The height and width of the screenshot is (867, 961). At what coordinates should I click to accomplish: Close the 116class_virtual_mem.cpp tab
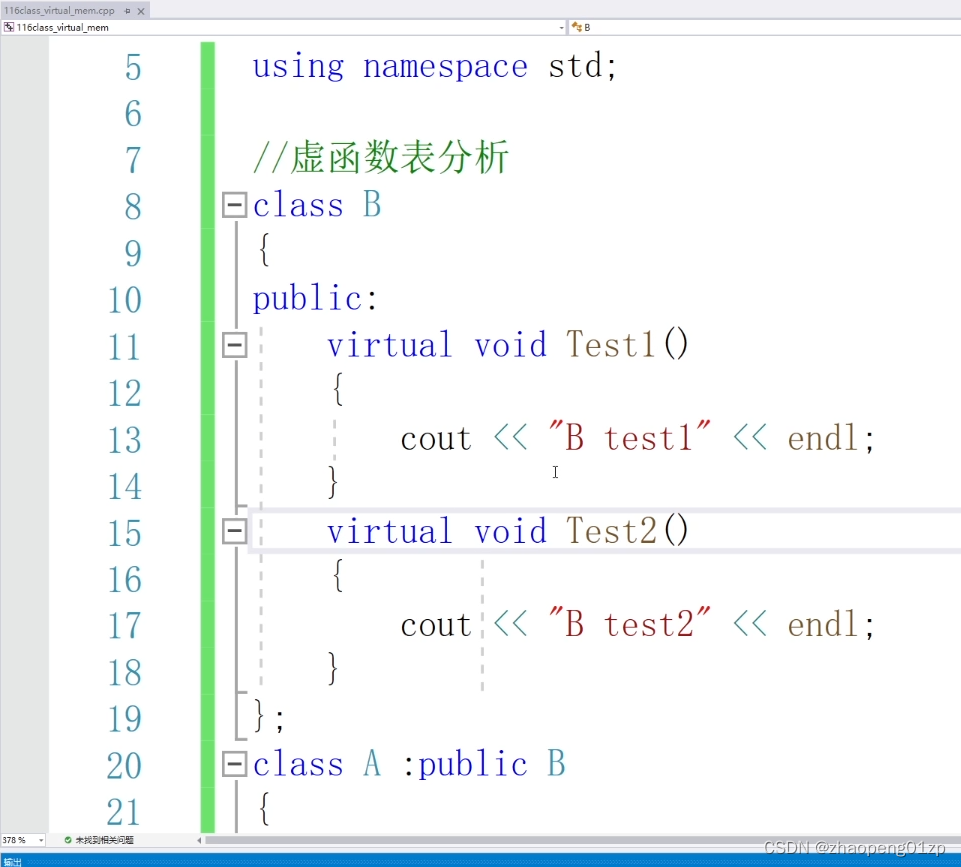click(x=140, y=10)
